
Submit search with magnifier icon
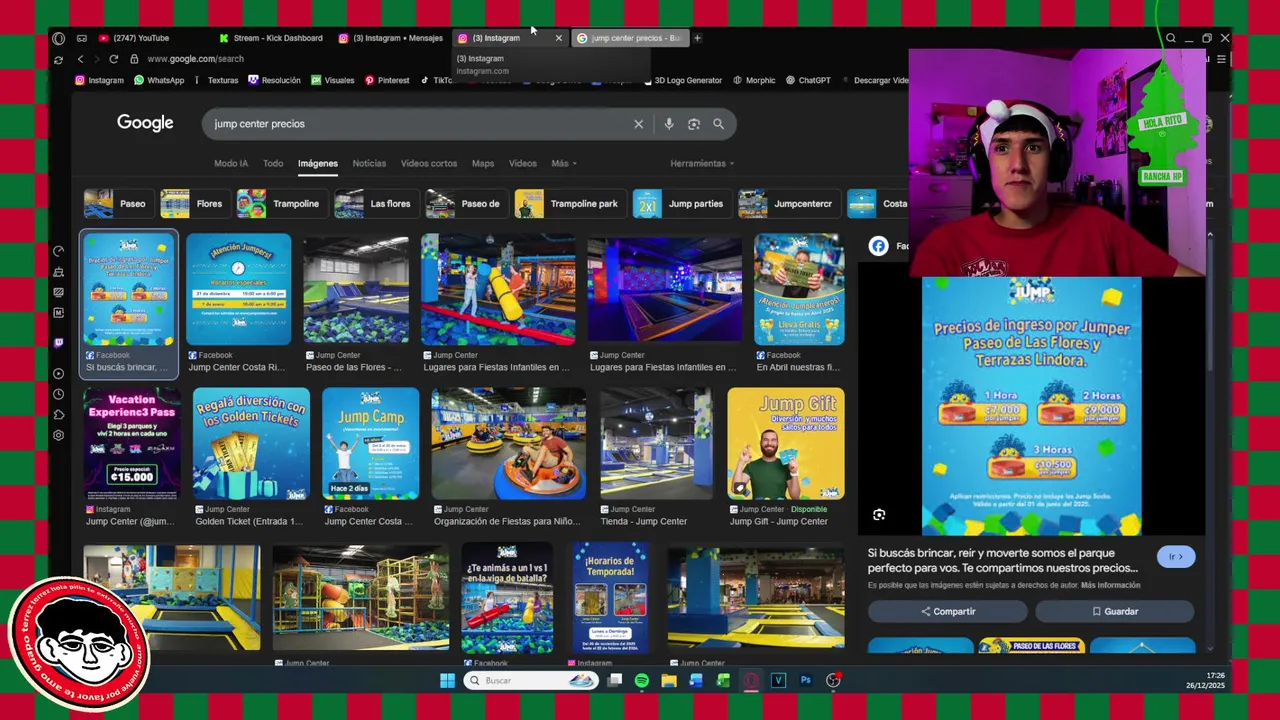(x=718, y=124)
